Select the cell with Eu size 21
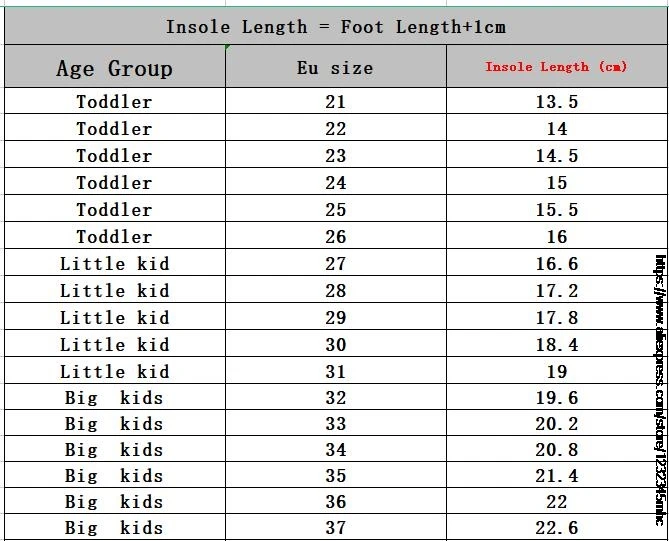 point(336,101)
